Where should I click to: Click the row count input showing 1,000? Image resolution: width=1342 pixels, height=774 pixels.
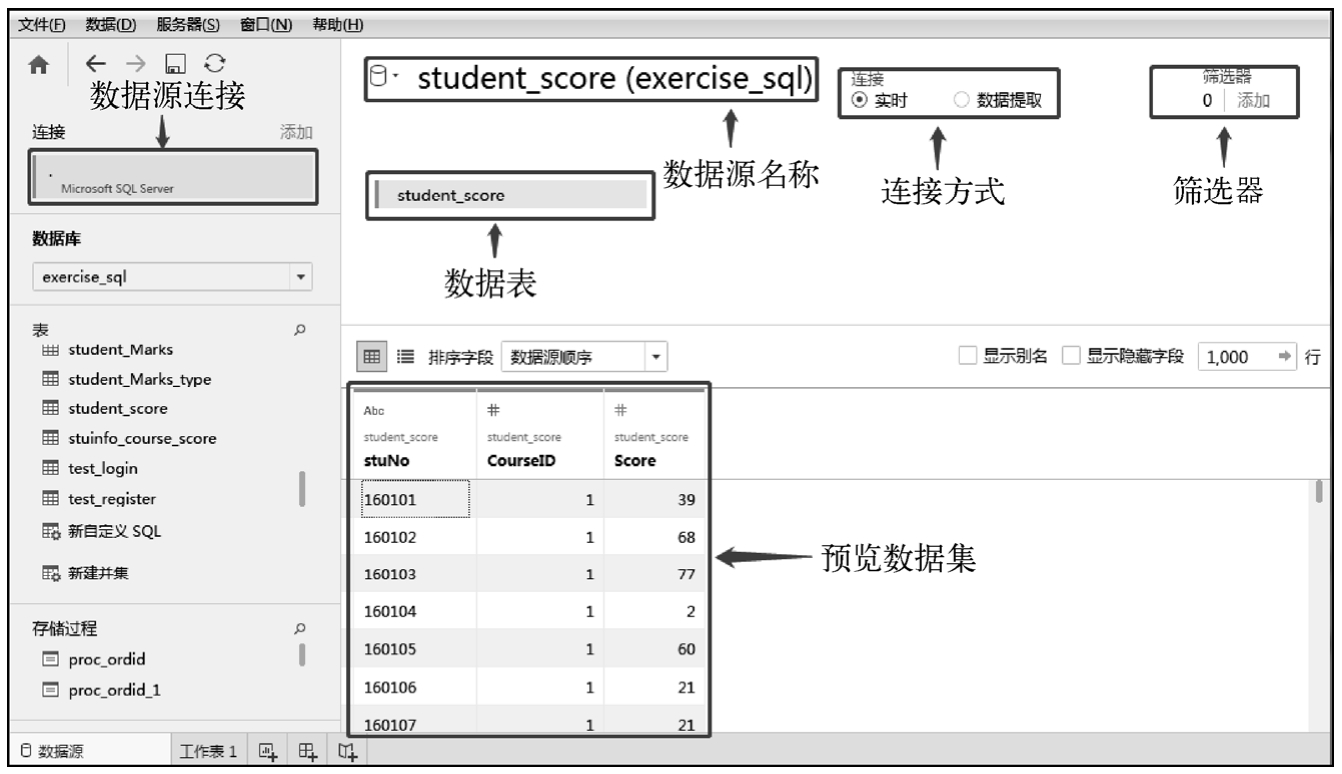click(x=1240, y=356)
